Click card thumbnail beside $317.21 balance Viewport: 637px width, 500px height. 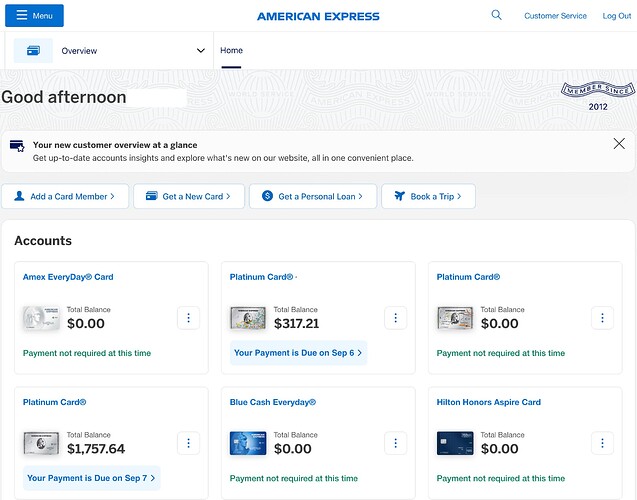tap(248, 318)
